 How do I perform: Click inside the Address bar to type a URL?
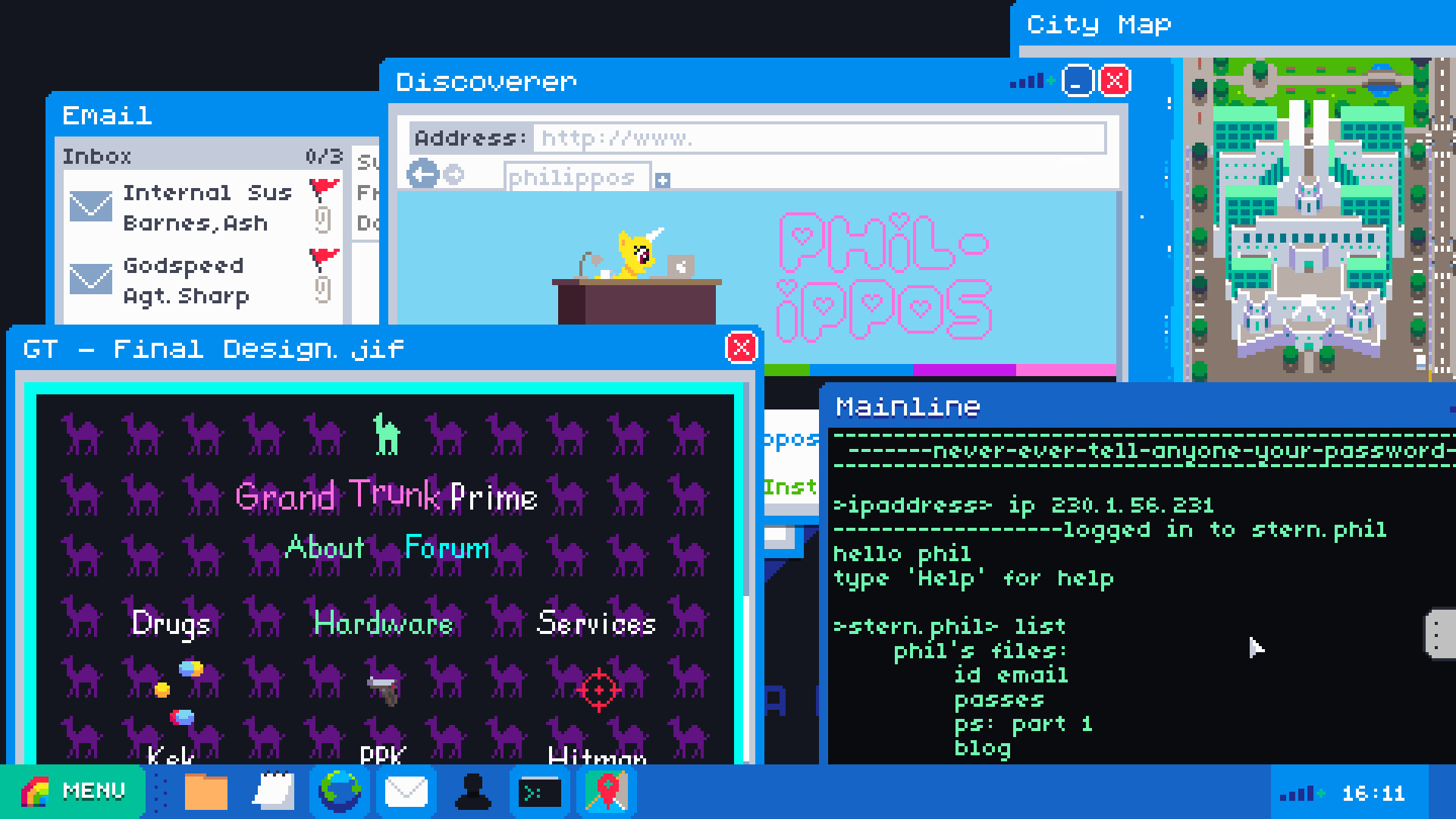[x=819, y=139]
